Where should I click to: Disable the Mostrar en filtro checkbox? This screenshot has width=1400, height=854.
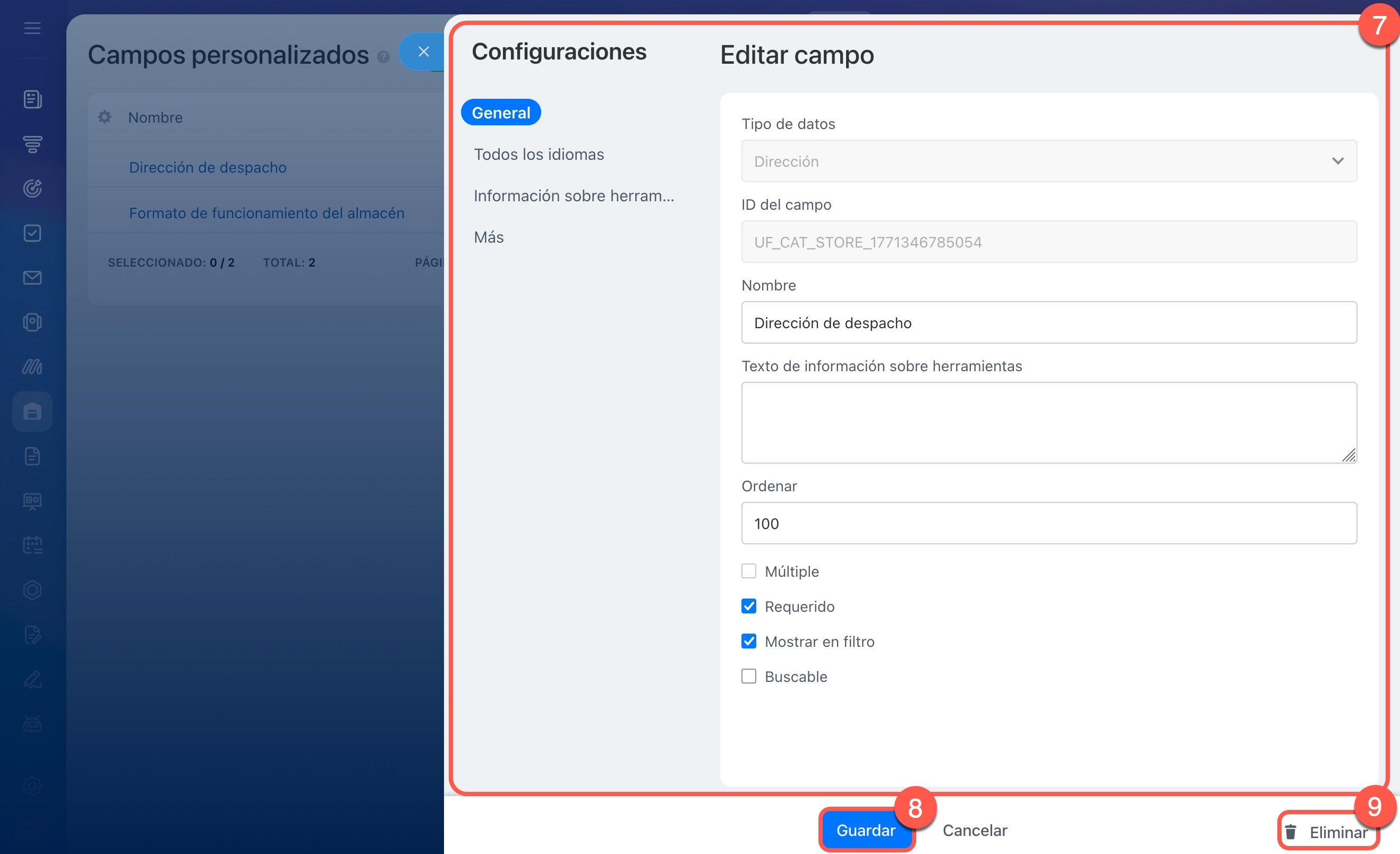(749, 642)
